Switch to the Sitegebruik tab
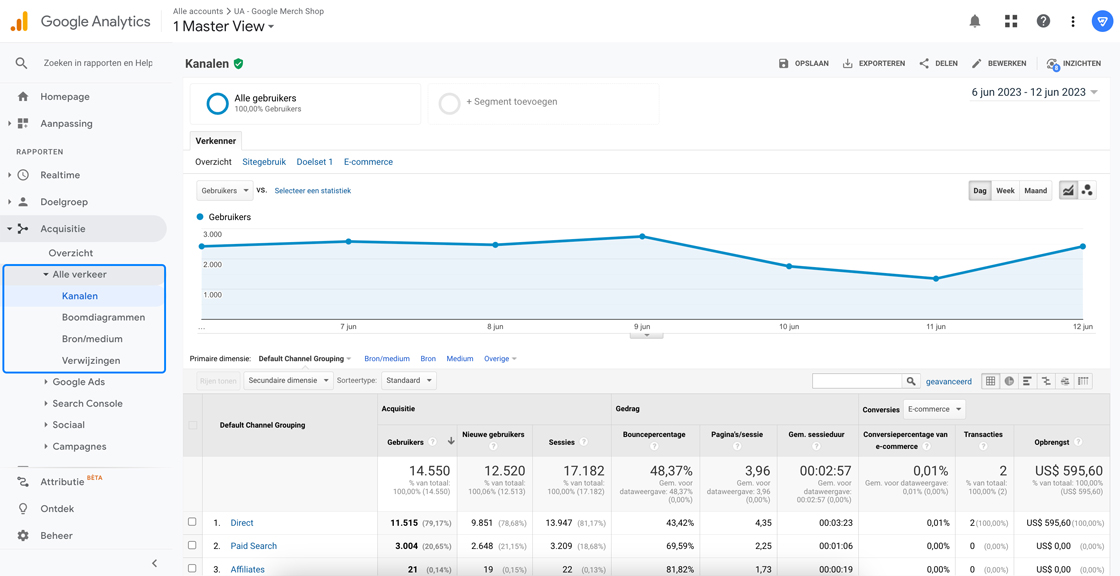 pyautogui.click(x=264, y=162)
